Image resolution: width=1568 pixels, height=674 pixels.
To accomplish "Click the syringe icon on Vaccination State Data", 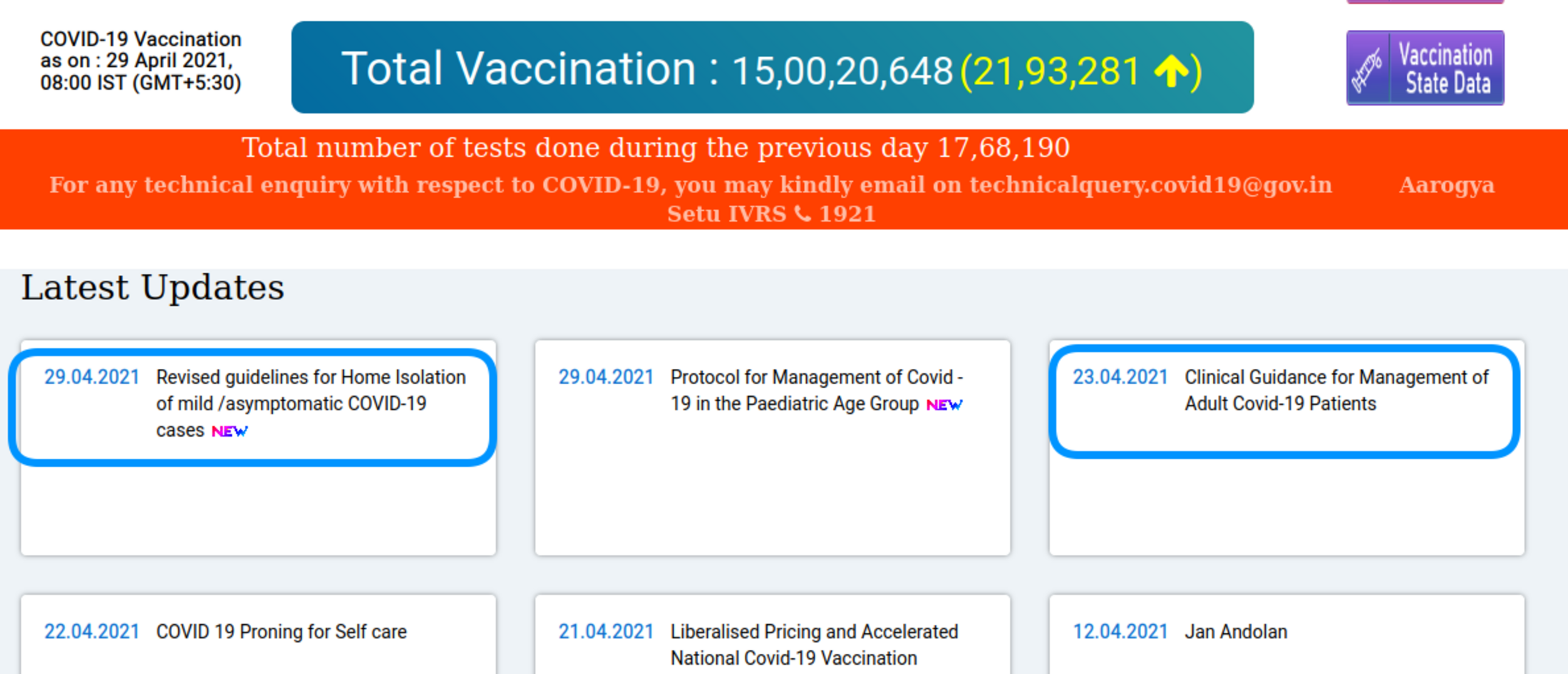I will [1368, 69].
